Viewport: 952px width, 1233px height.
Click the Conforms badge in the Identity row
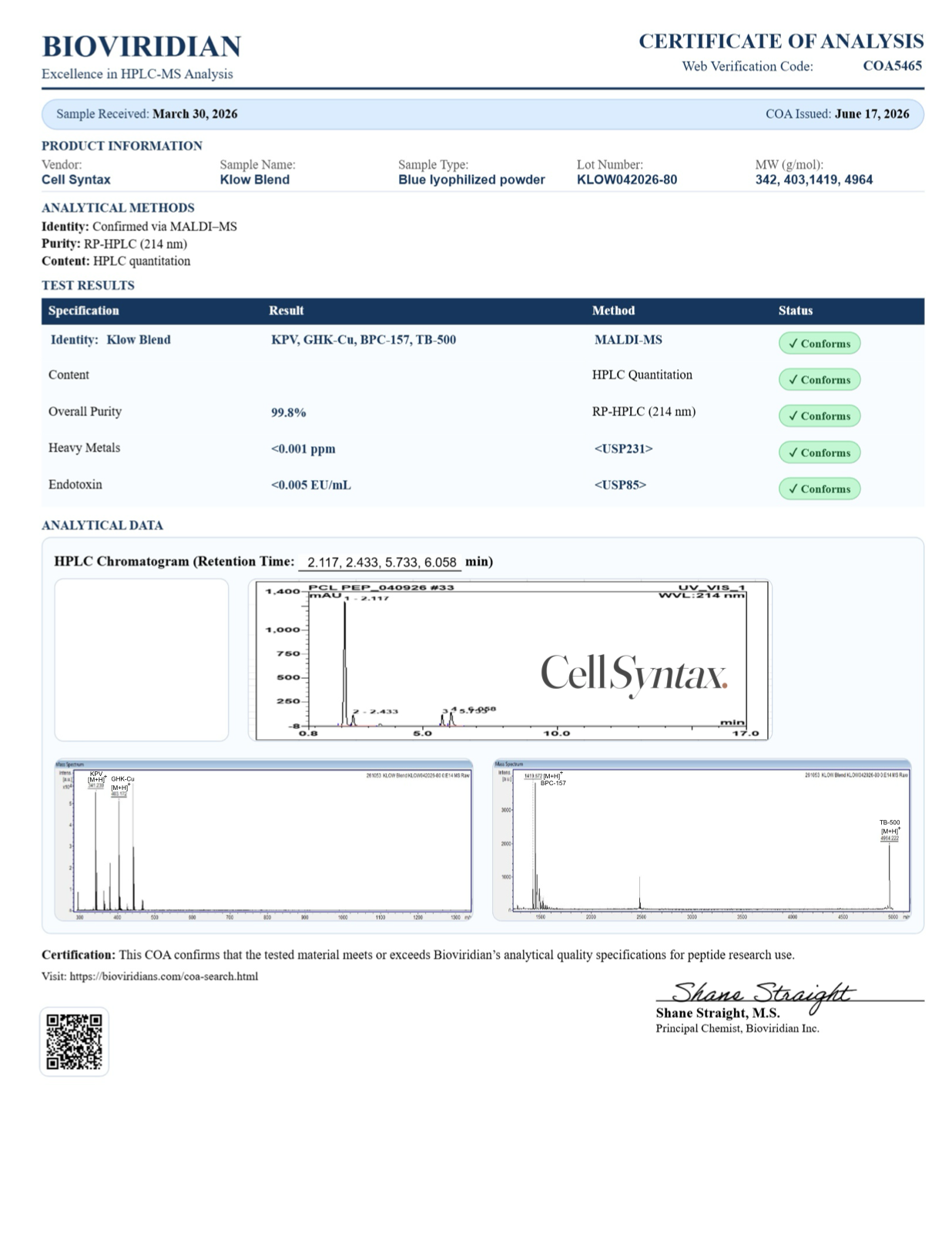click(819, 343)
